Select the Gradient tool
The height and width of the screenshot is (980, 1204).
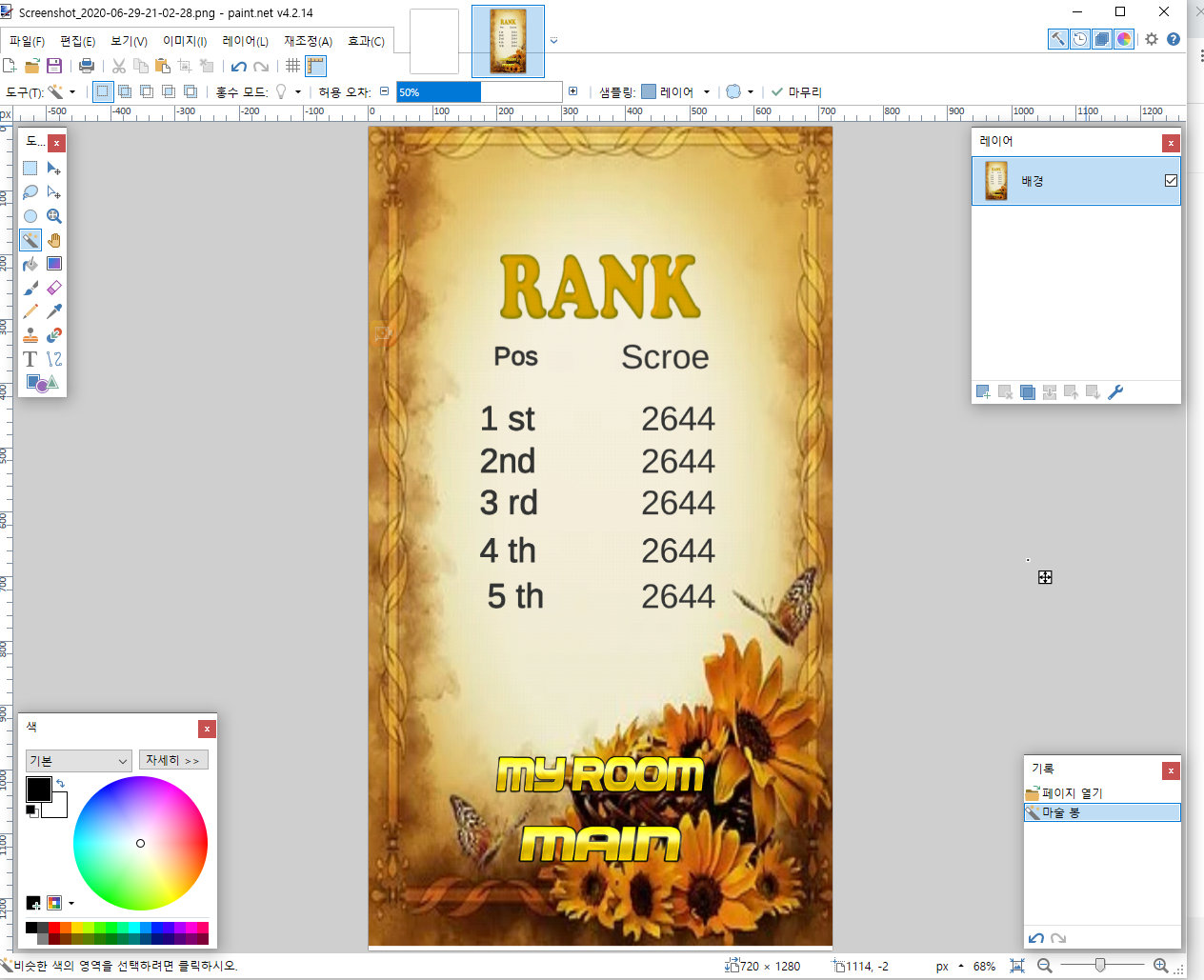(x=54, y=264)
